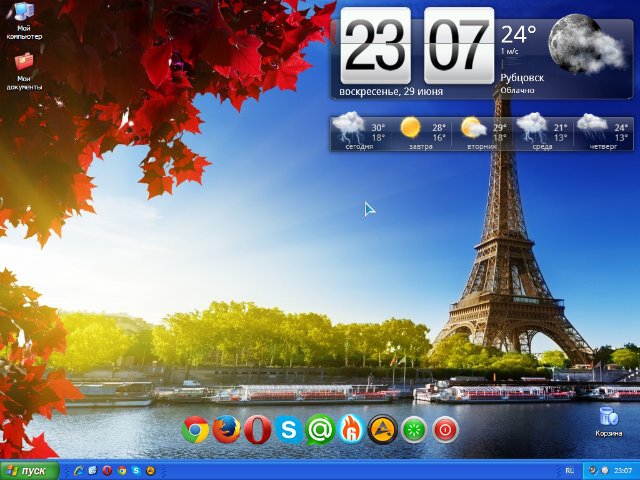640x480 pixels.
Task: Click the red shutdown power button
Action: [x=445, y=430]
